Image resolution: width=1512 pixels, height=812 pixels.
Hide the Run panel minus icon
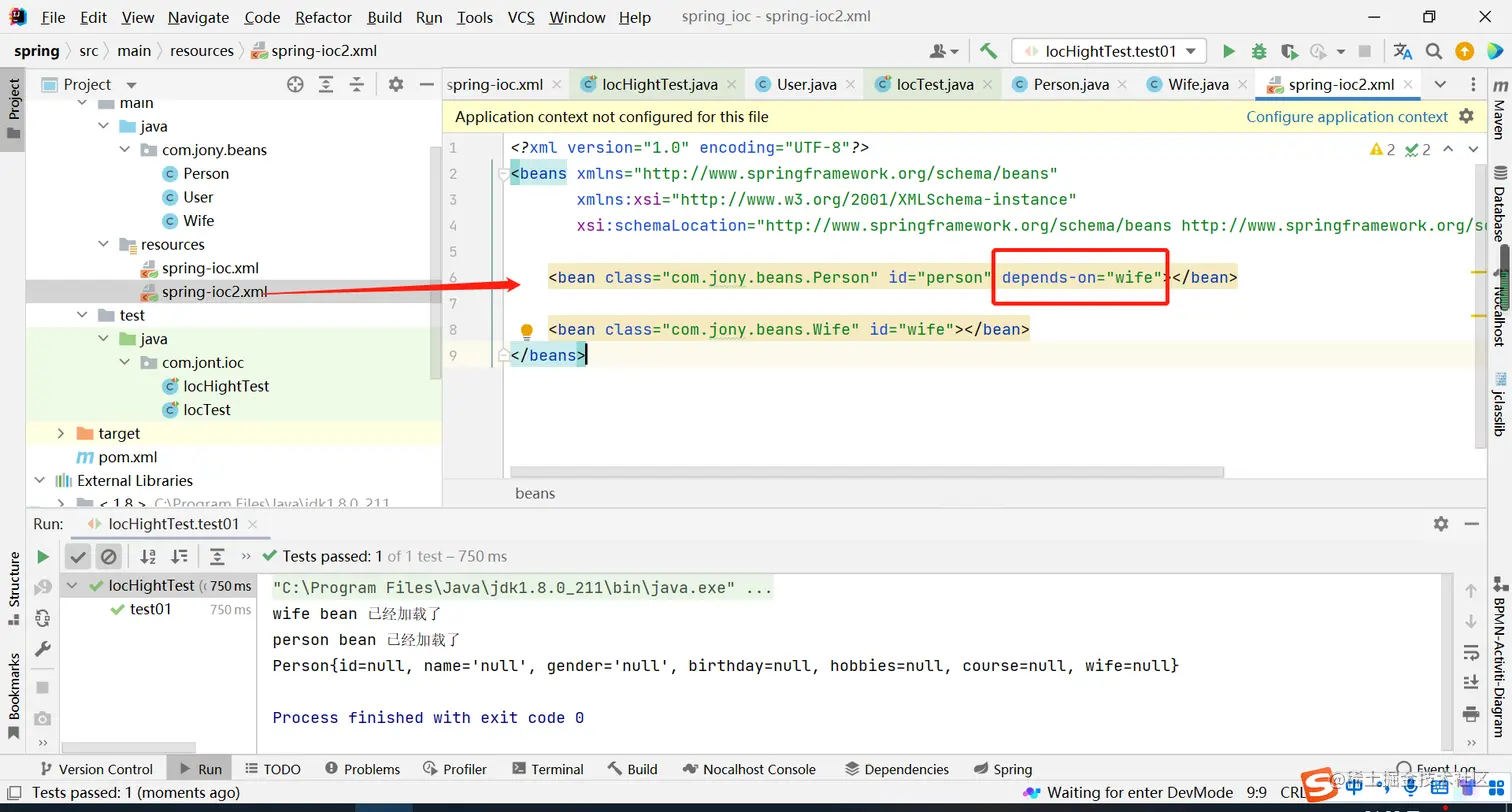1471,523
